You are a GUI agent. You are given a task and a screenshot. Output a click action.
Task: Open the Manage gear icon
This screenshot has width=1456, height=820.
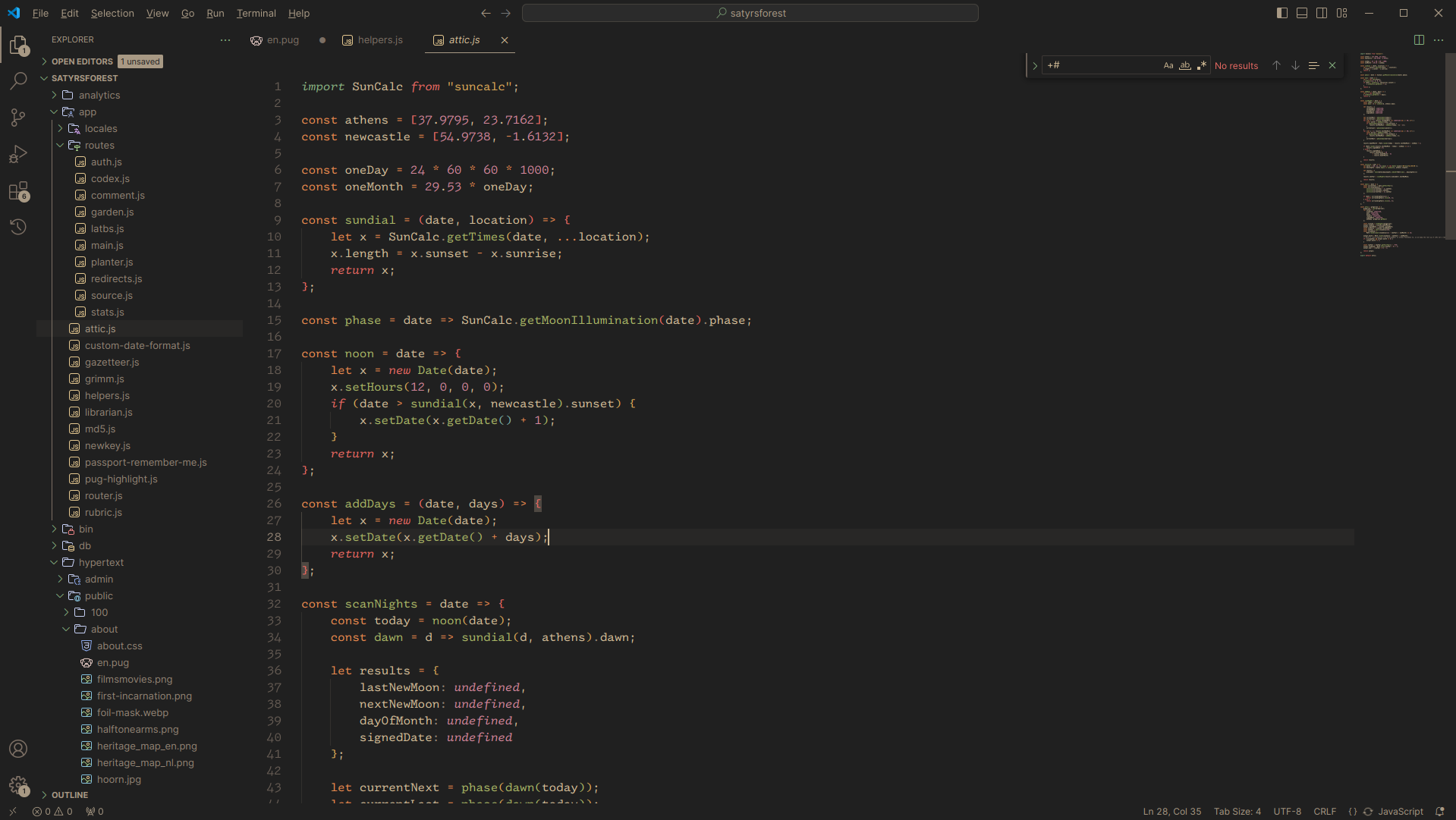tap(18, 785)
